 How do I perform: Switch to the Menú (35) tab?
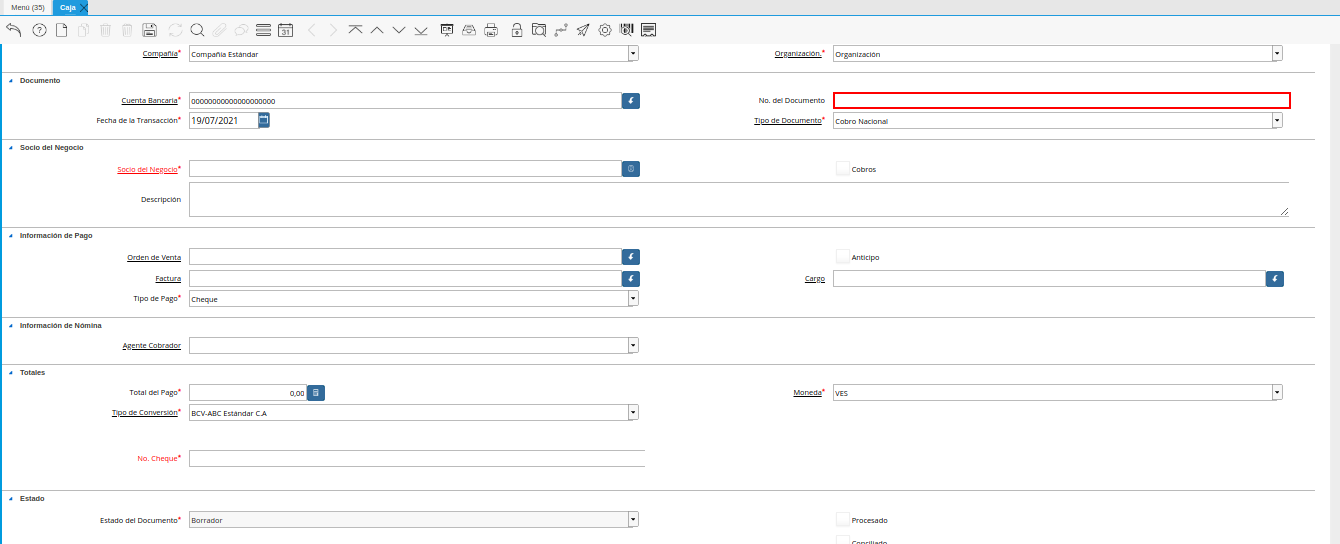(x=28, y=7)
